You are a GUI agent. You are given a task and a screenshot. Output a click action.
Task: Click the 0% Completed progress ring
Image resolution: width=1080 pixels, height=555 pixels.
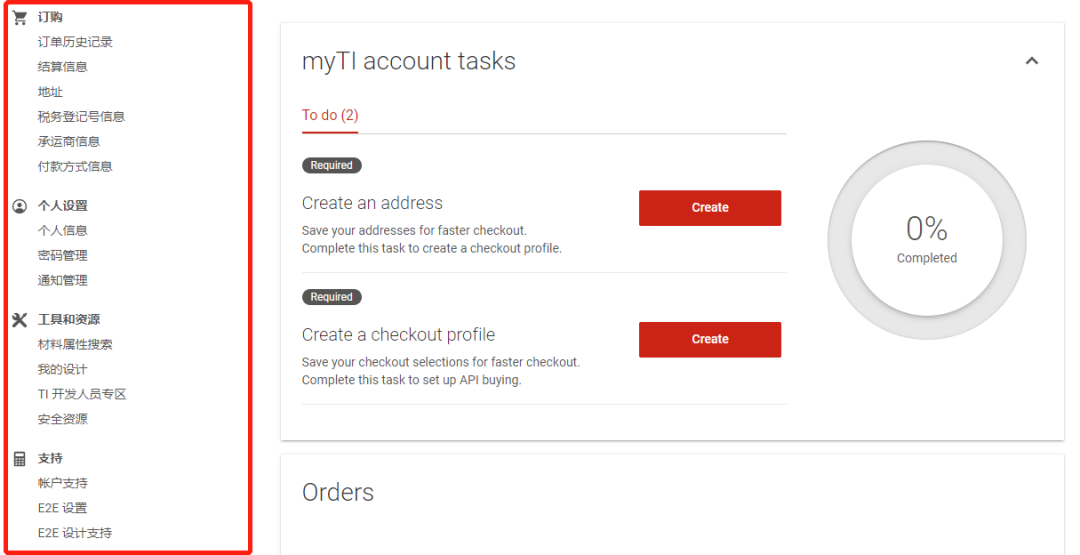click(926, 240)
